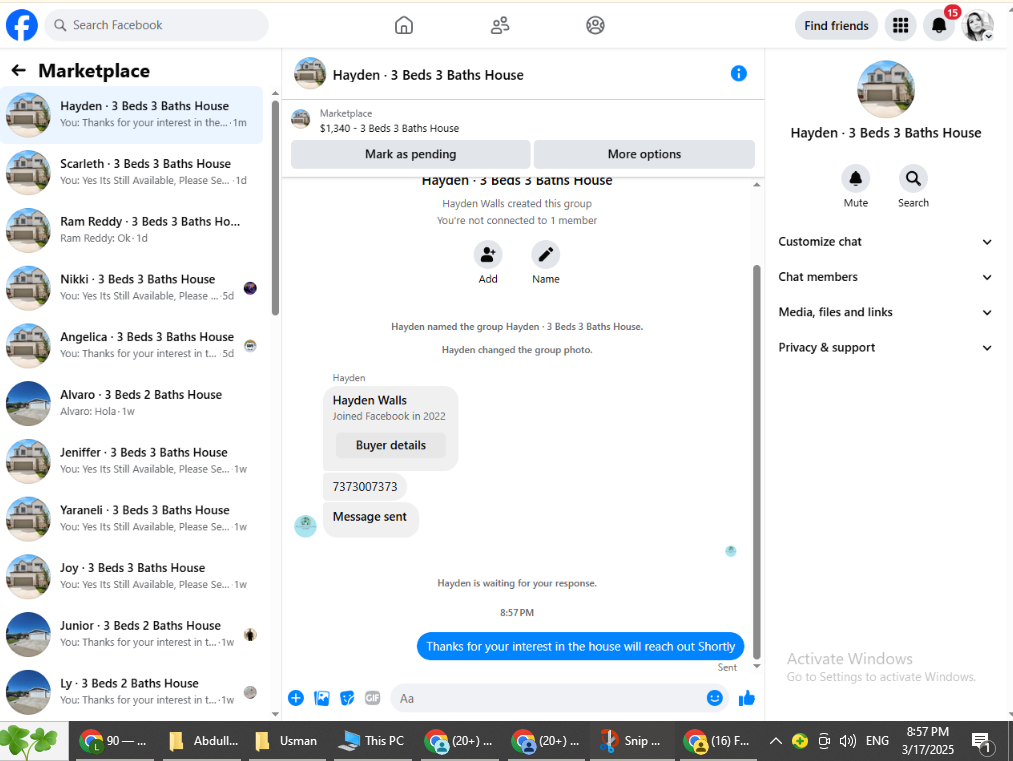
Task: Open the GIF picker icon
Action: tap(373, 698)
